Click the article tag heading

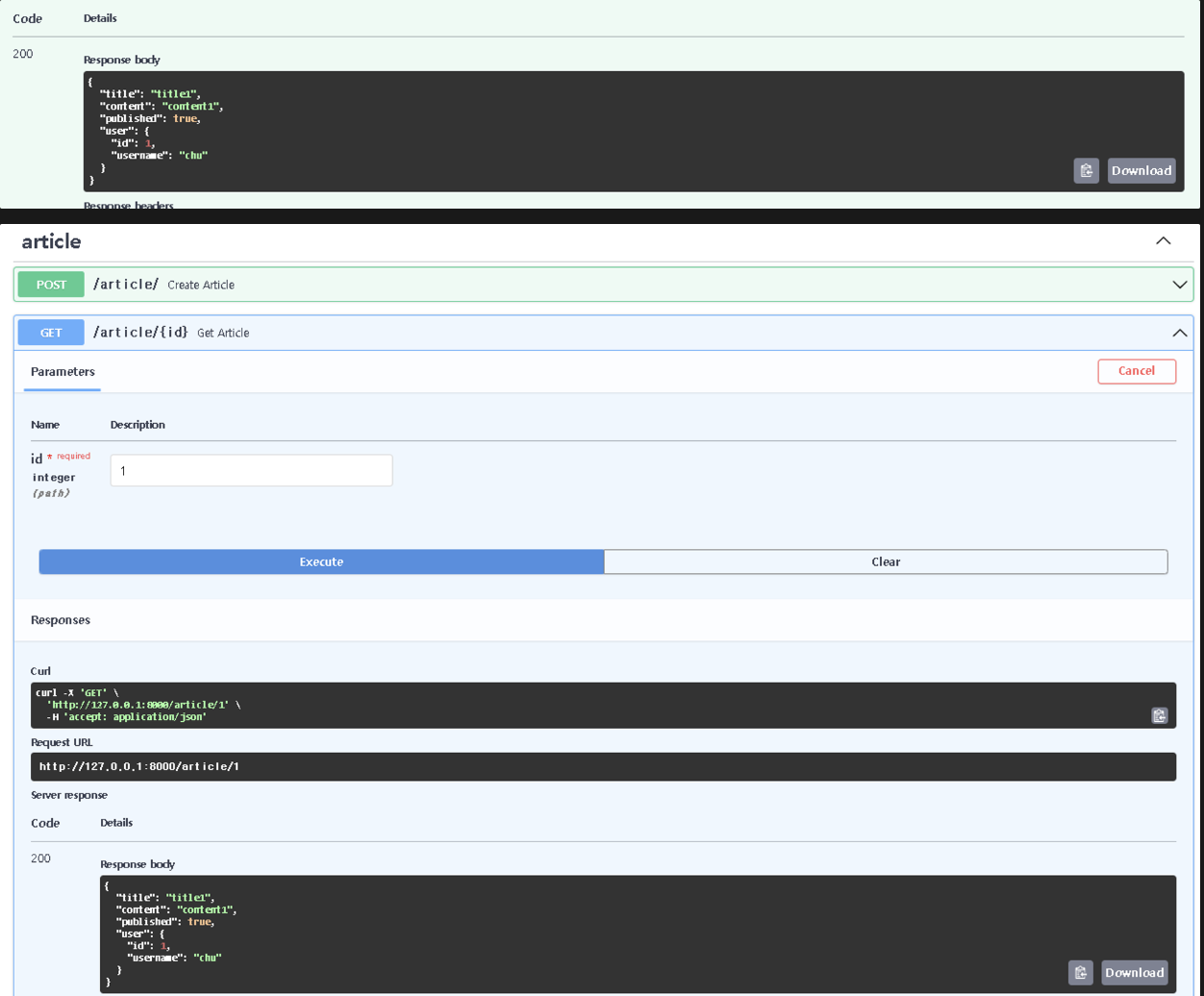coord(52,241)
